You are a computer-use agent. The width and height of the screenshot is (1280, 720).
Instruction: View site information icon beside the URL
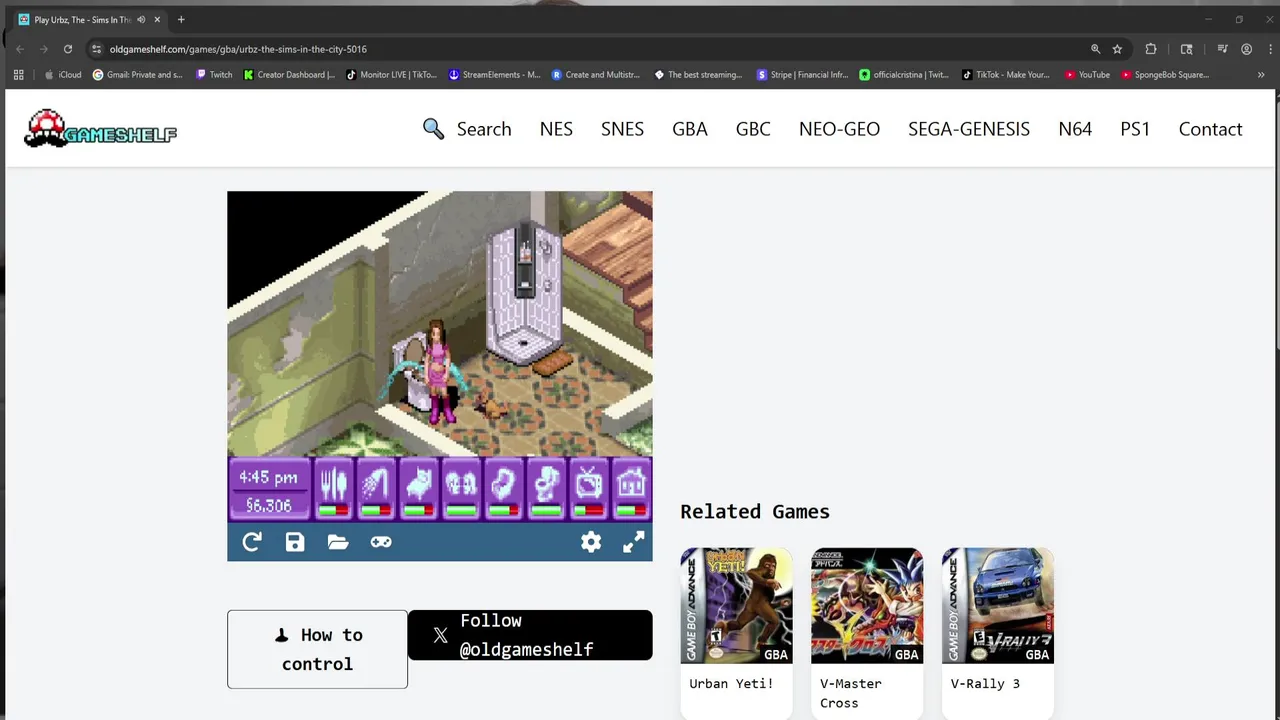[x=96, y=49]
